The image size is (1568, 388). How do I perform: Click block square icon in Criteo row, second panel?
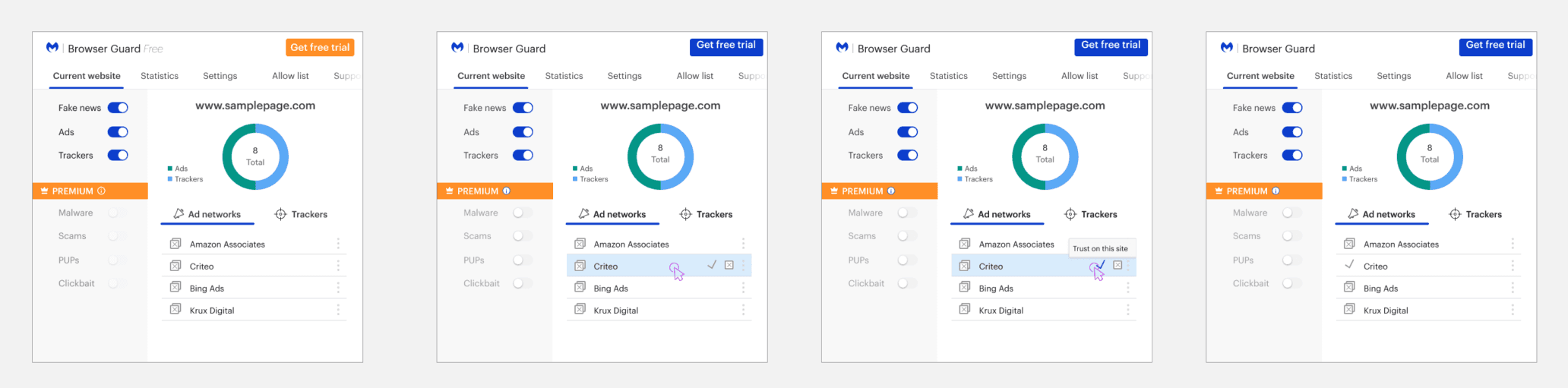point(729,265)
